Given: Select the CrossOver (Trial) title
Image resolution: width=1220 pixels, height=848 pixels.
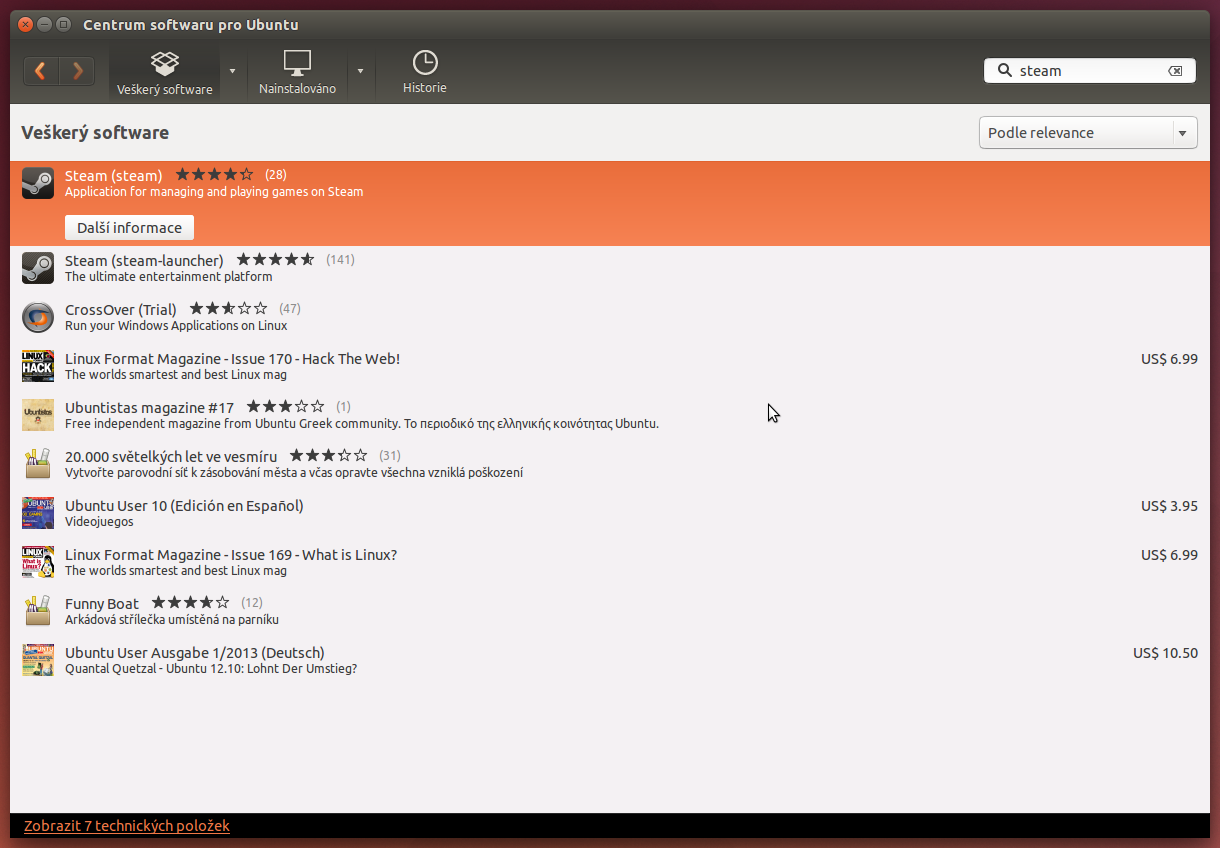Looking at the screenshot, I should click(x=121, y=309).
